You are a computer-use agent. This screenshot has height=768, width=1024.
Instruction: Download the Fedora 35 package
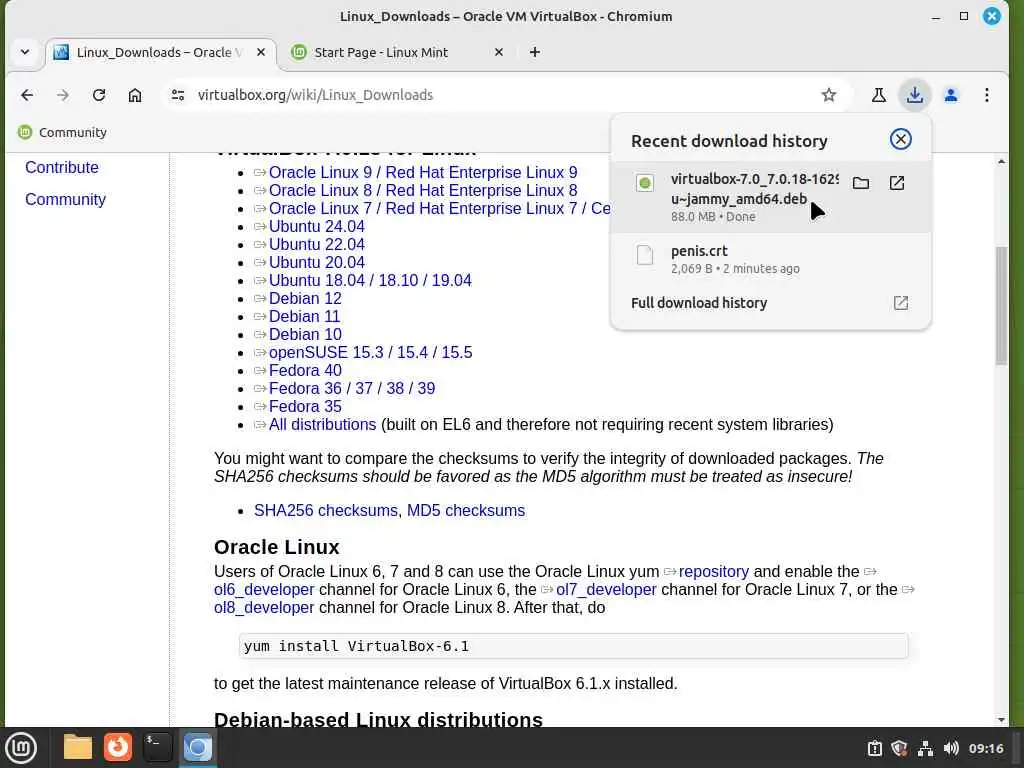(x=305, y=406)
